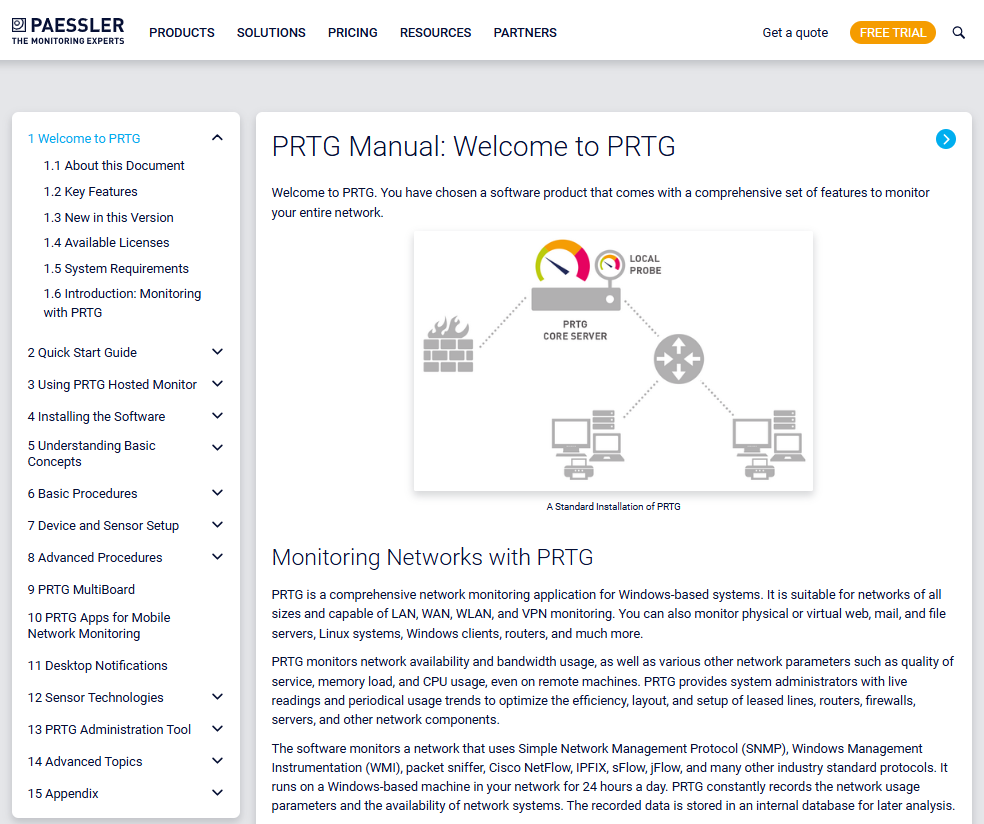Open '11 Desktop Notifications'
The height and width of the screenshot is (824, 984).
(97, 665)
